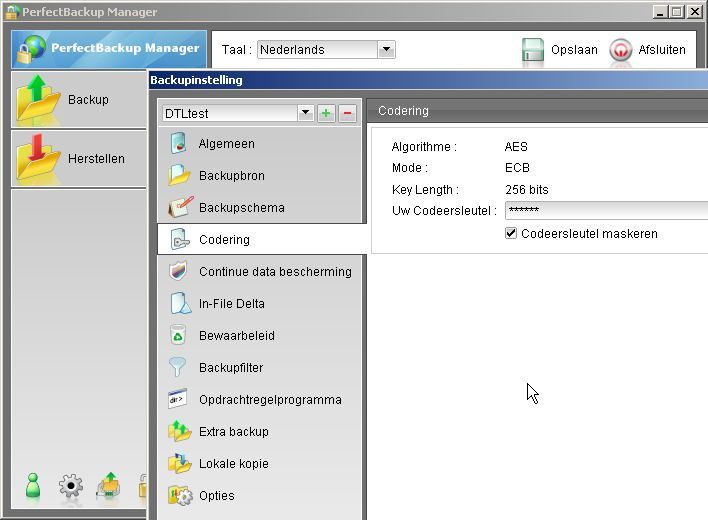Click the Backupinstelling title bar

tap(429, 80)
